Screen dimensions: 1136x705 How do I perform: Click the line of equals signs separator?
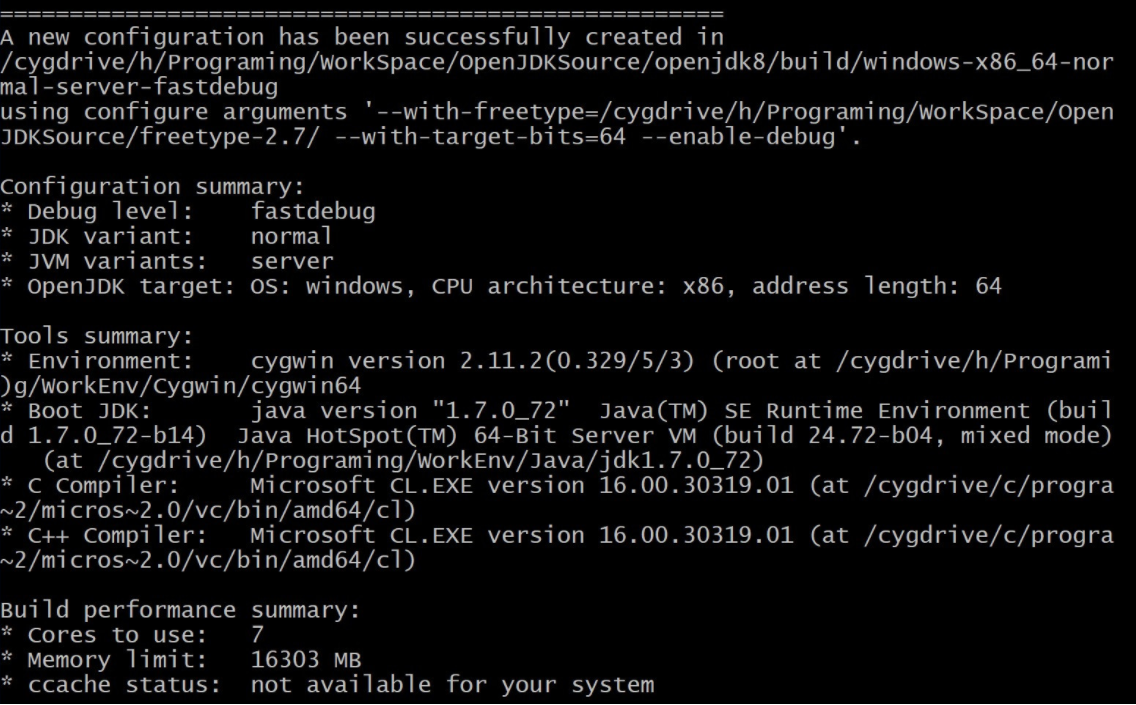point(362,13)
